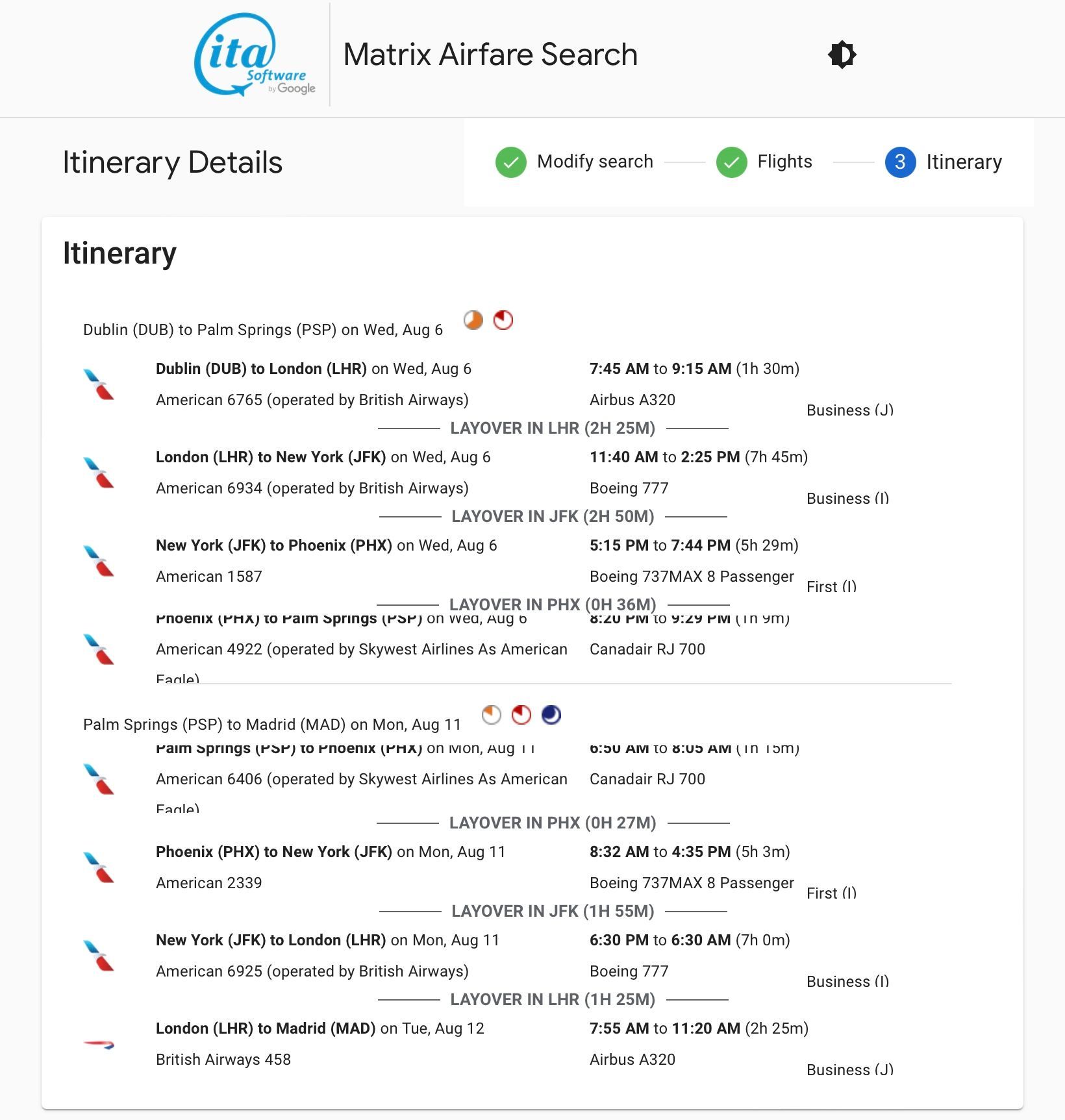The image size is (1065, 1120).
Task: Click the American logo for flight 2339
Action: [x=99, y=867]
